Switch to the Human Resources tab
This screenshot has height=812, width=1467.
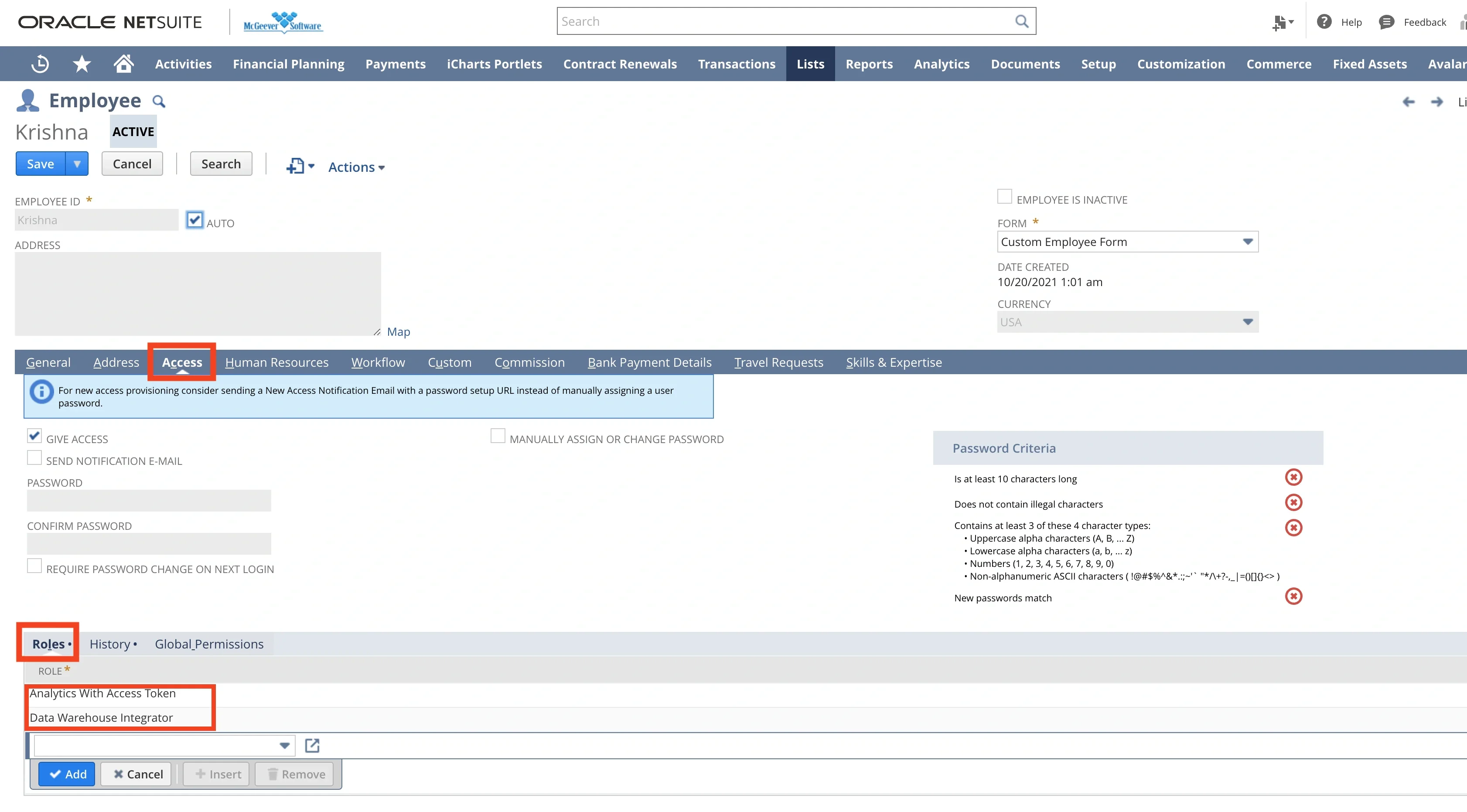pos(276,362)
